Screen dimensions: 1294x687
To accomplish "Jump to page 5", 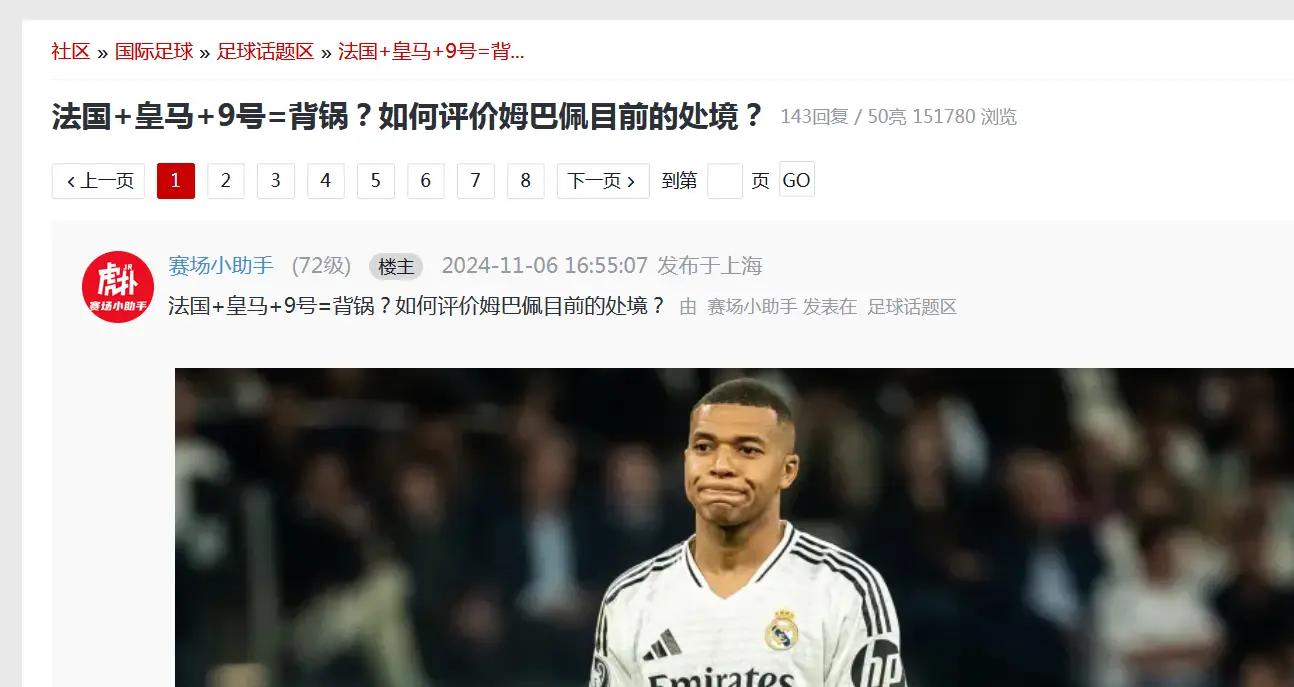I will (376, 181).
